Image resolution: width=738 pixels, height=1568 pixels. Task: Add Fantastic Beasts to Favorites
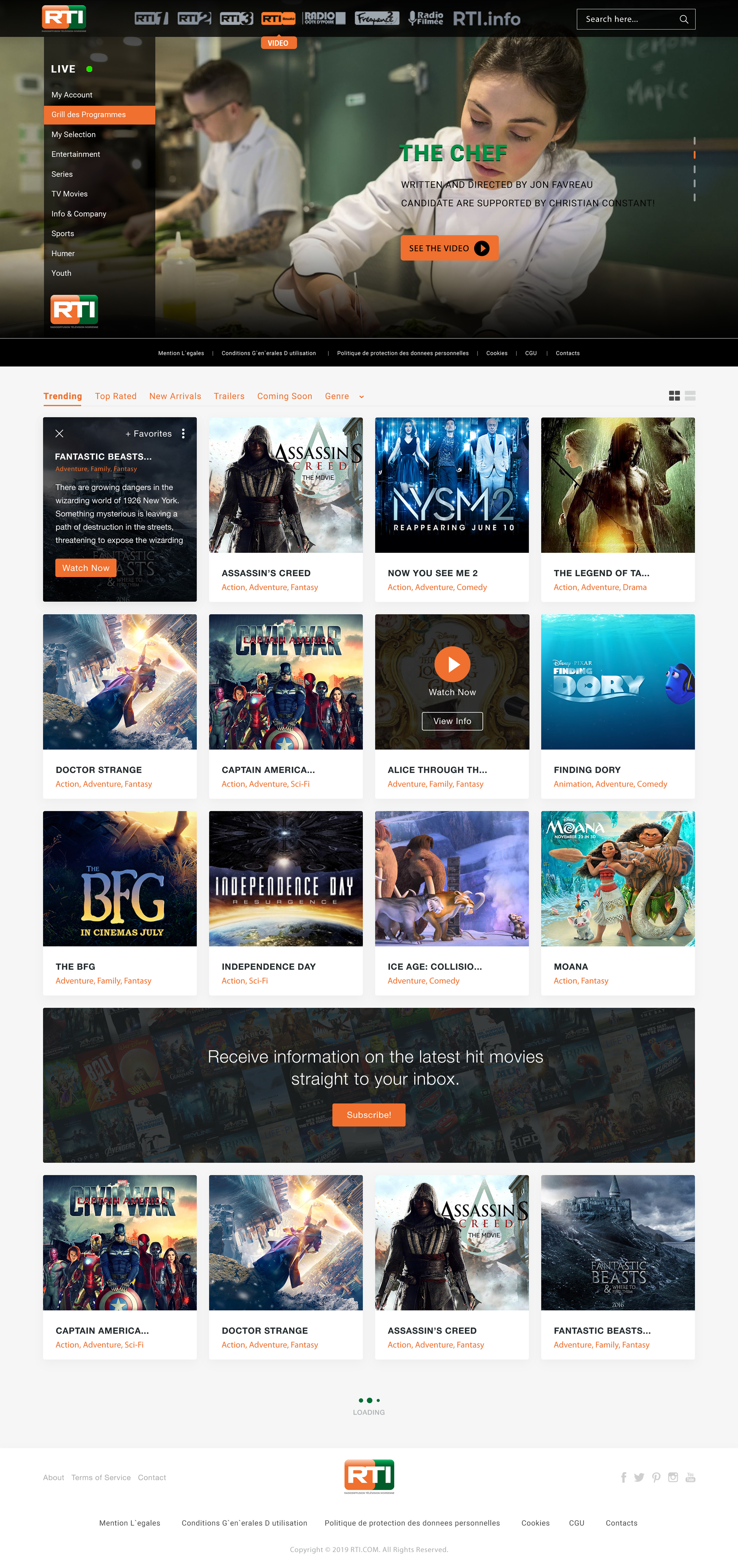149,433
